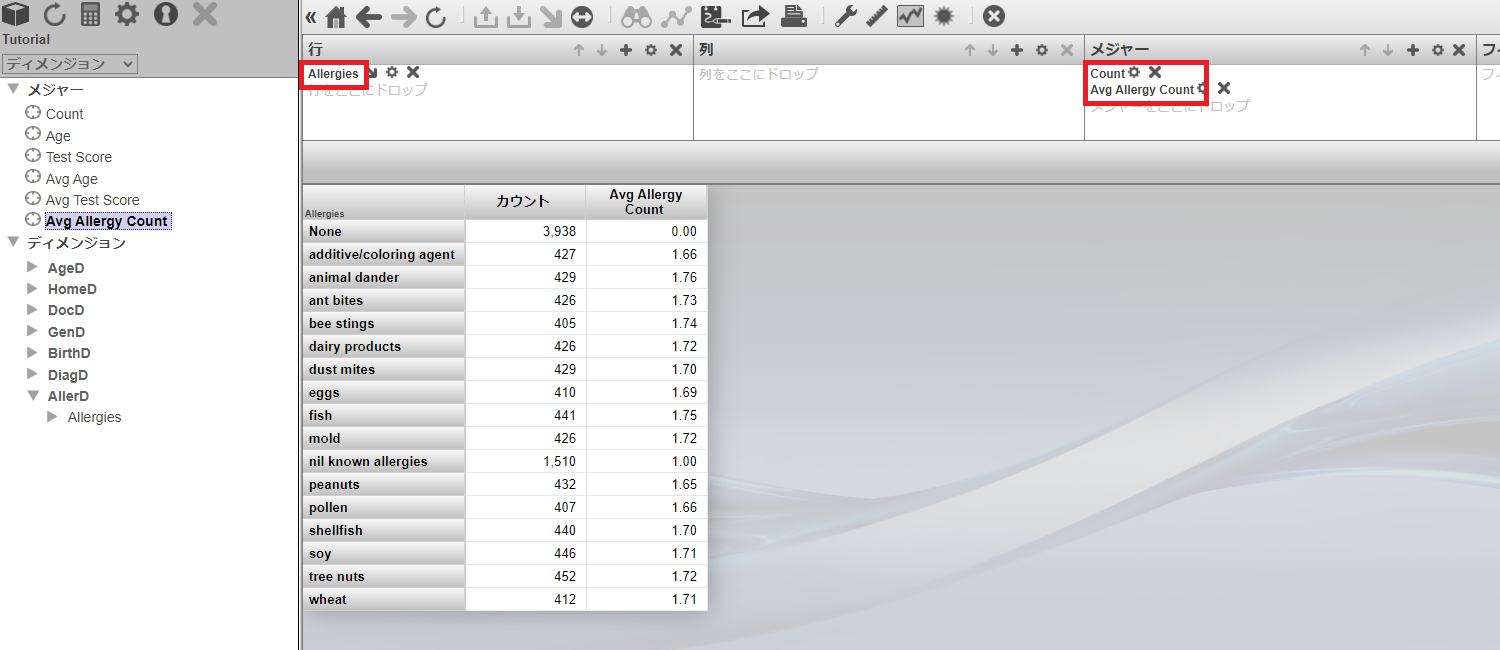Click the Home icon in the toolbar
The width and height of the screenshot is (1500, 650).
coord(337,17)
